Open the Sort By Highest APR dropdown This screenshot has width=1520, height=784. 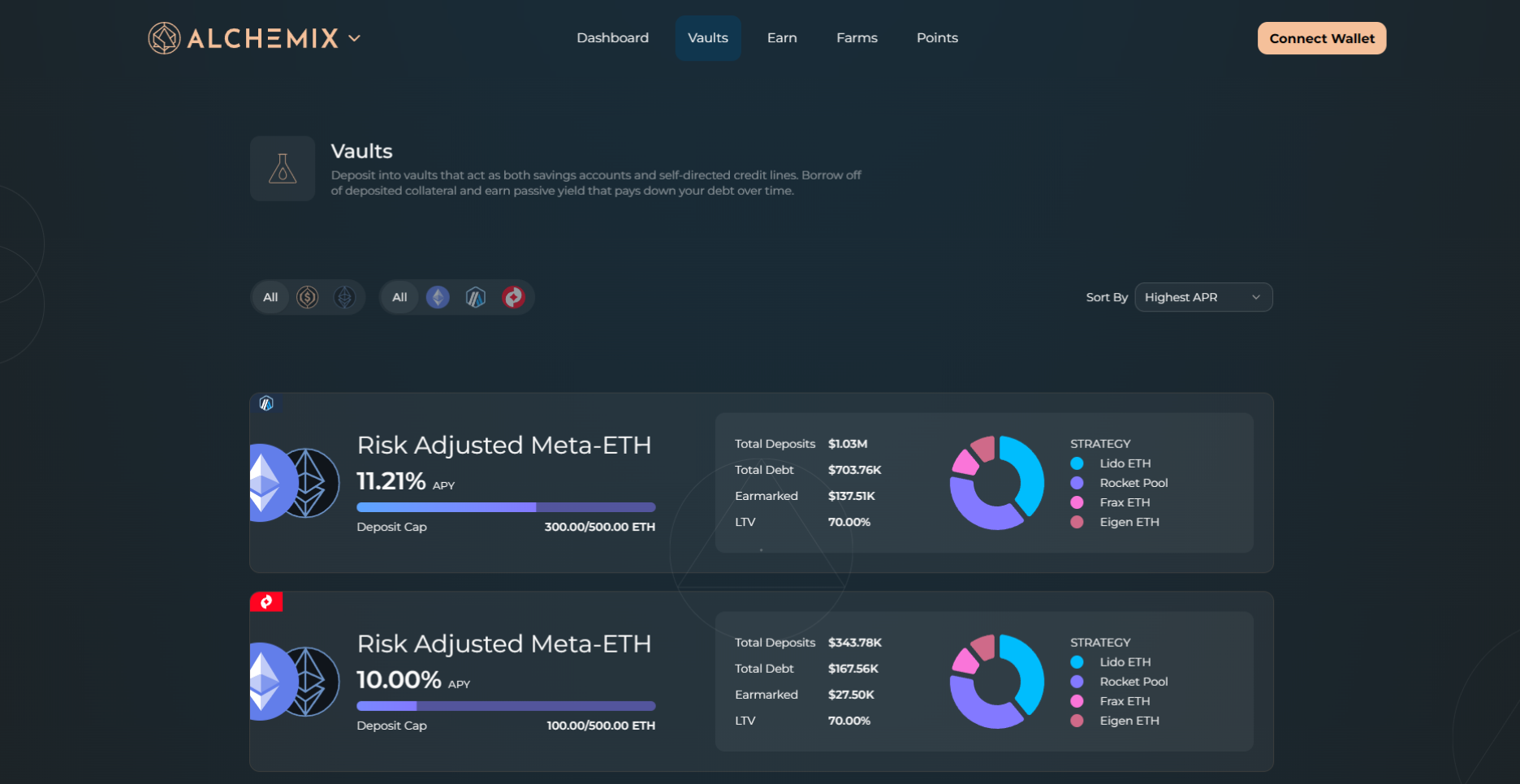(x=1203, y=297)
